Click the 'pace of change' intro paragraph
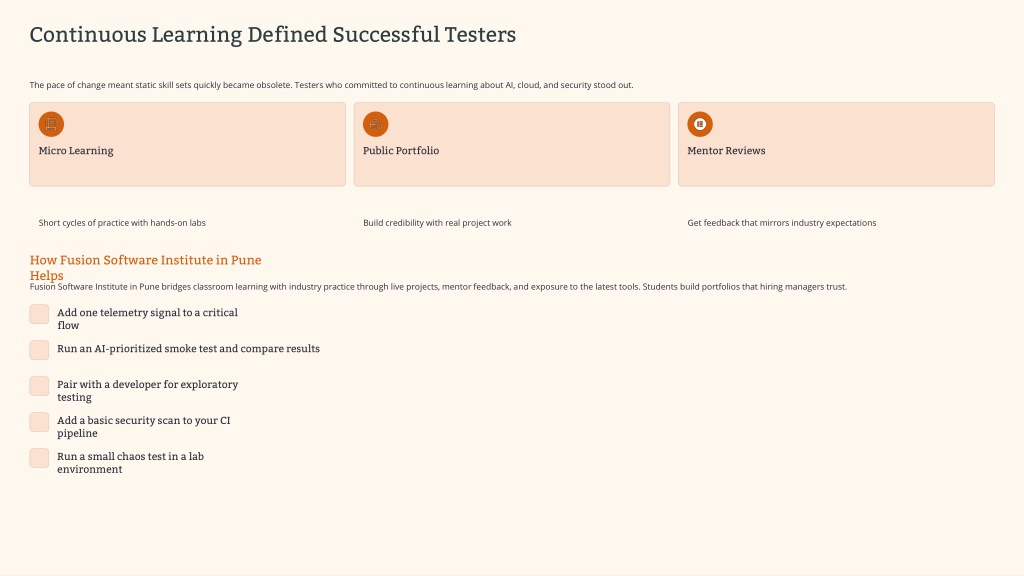1024x576 pixels. [331, 85]
